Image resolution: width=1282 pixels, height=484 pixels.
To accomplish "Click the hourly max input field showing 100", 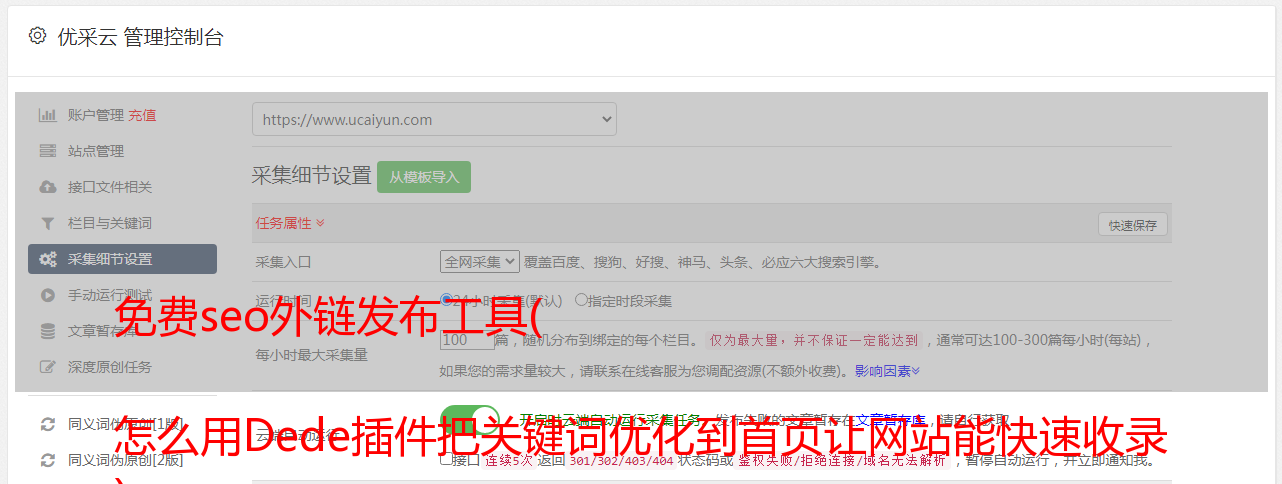I will (x=467, y=339).
